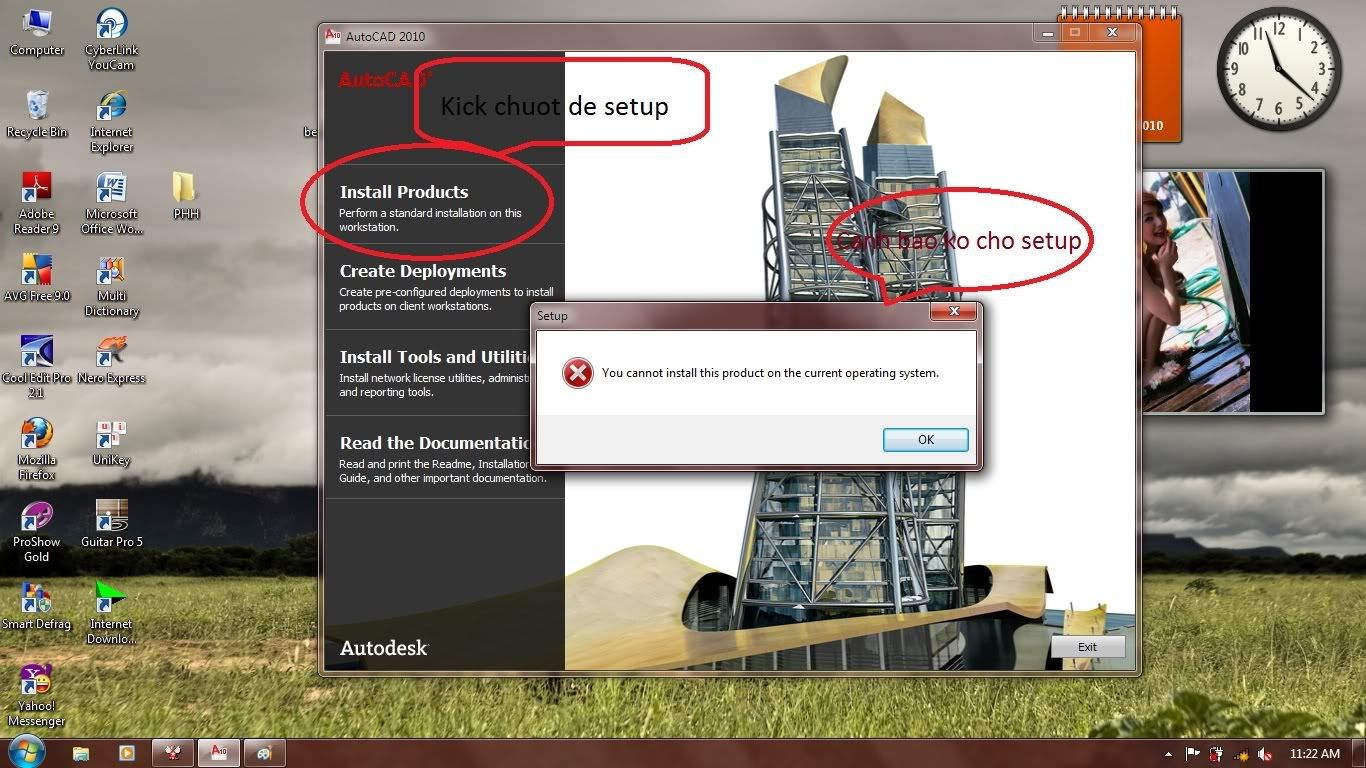Screen dimensions: 1366x768
Task: Select the ProShow Gold icon
Action: click(37, 532)
